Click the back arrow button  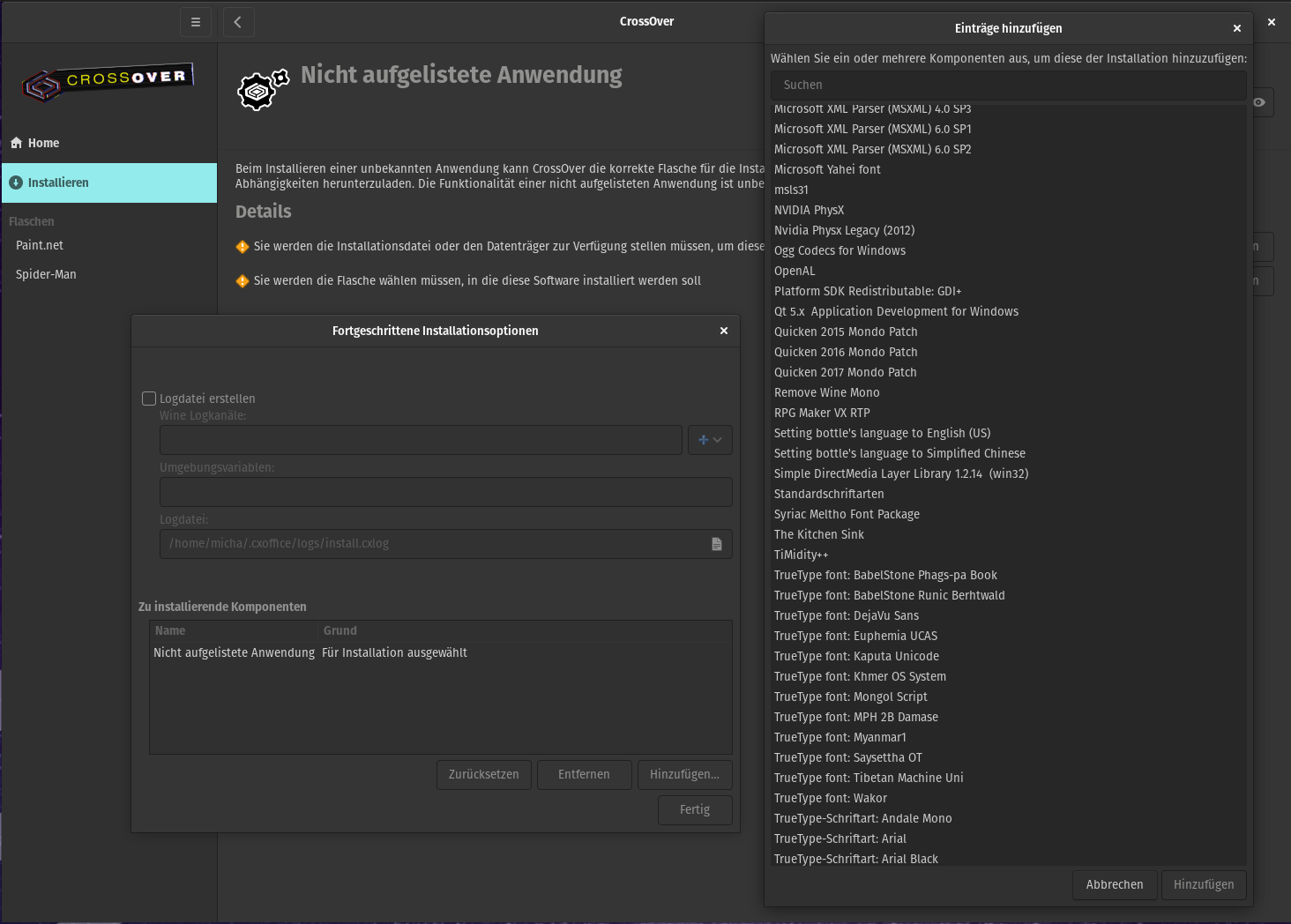pos(238,22)
